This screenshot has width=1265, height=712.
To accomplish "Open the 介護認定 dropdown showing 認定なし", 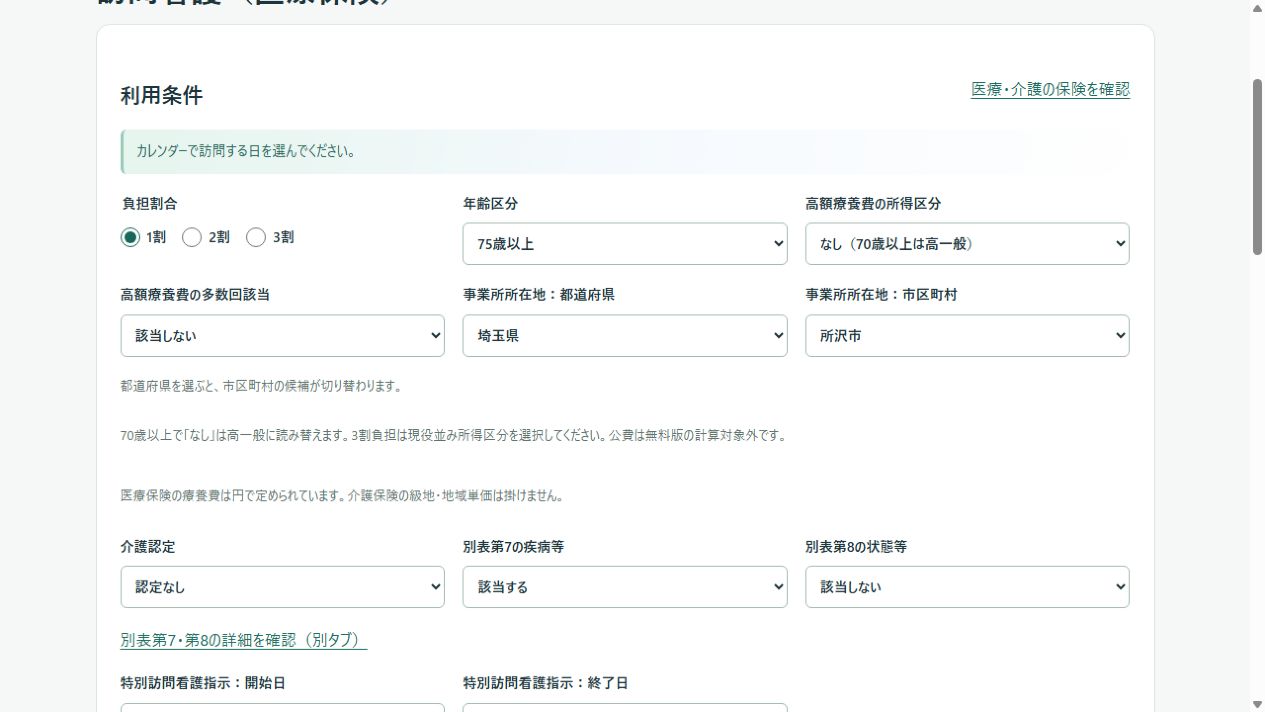I will tap(283, 587).
